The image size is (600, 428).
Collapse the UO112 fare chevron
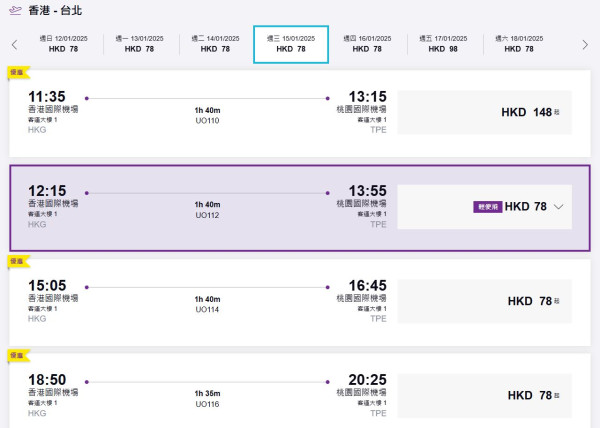pyautogui.click(x=558, y=207)
